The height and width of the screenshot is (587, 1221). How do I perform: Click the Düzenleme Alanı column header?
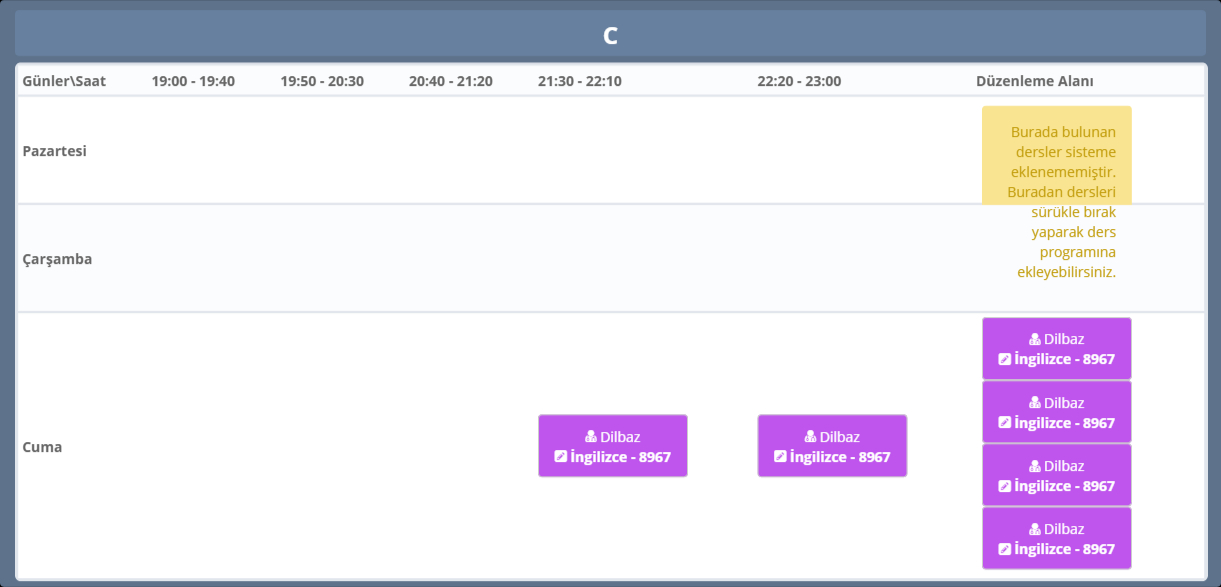[x=1034, y=81]
